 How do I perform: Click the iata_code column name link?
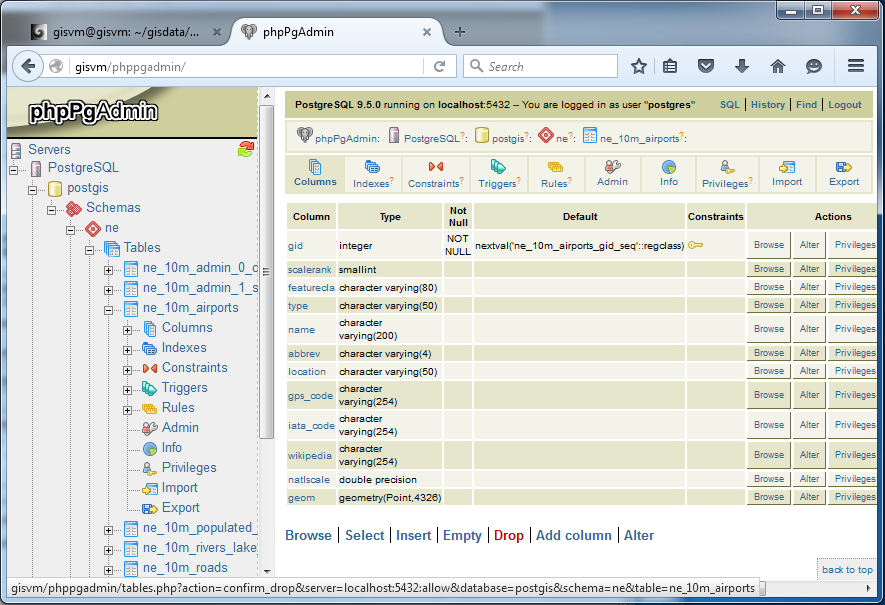point(311,425)
